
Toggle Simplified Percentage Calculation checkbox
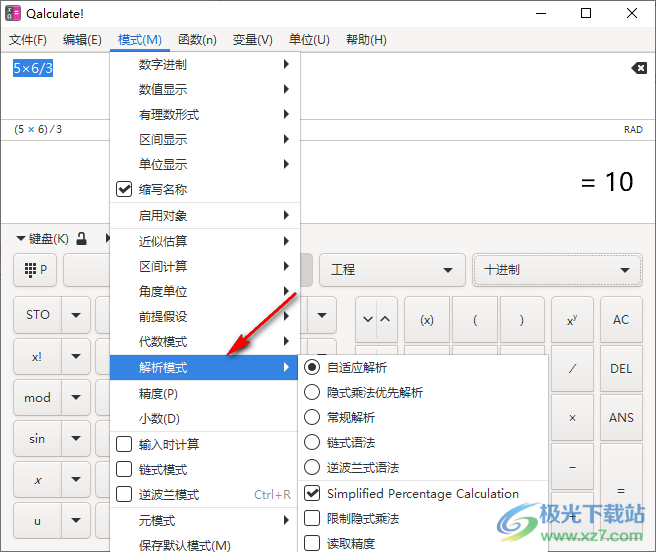312,493
